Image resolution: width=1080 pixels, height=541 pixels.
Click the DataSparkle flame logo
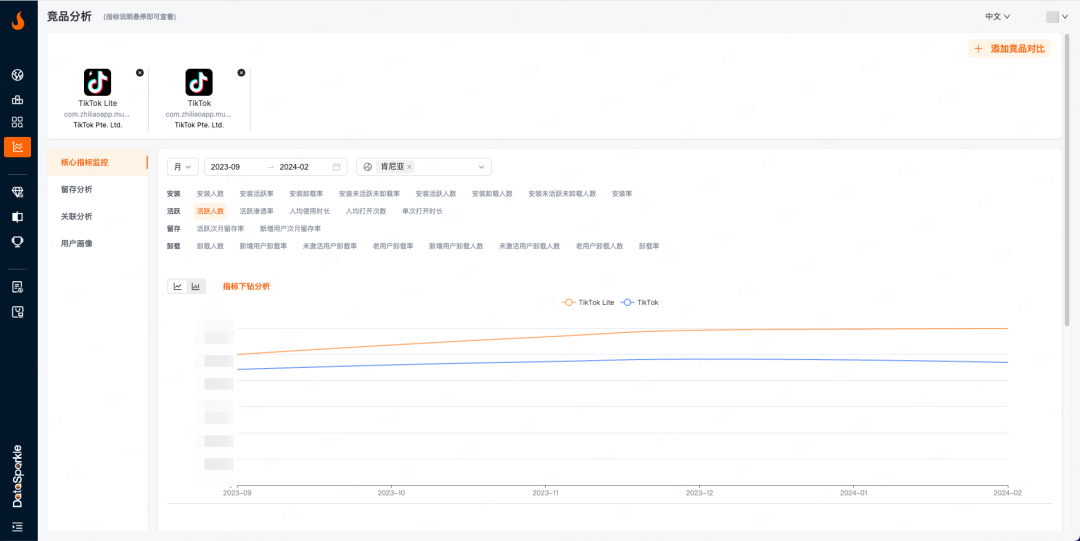click(18, 19)
